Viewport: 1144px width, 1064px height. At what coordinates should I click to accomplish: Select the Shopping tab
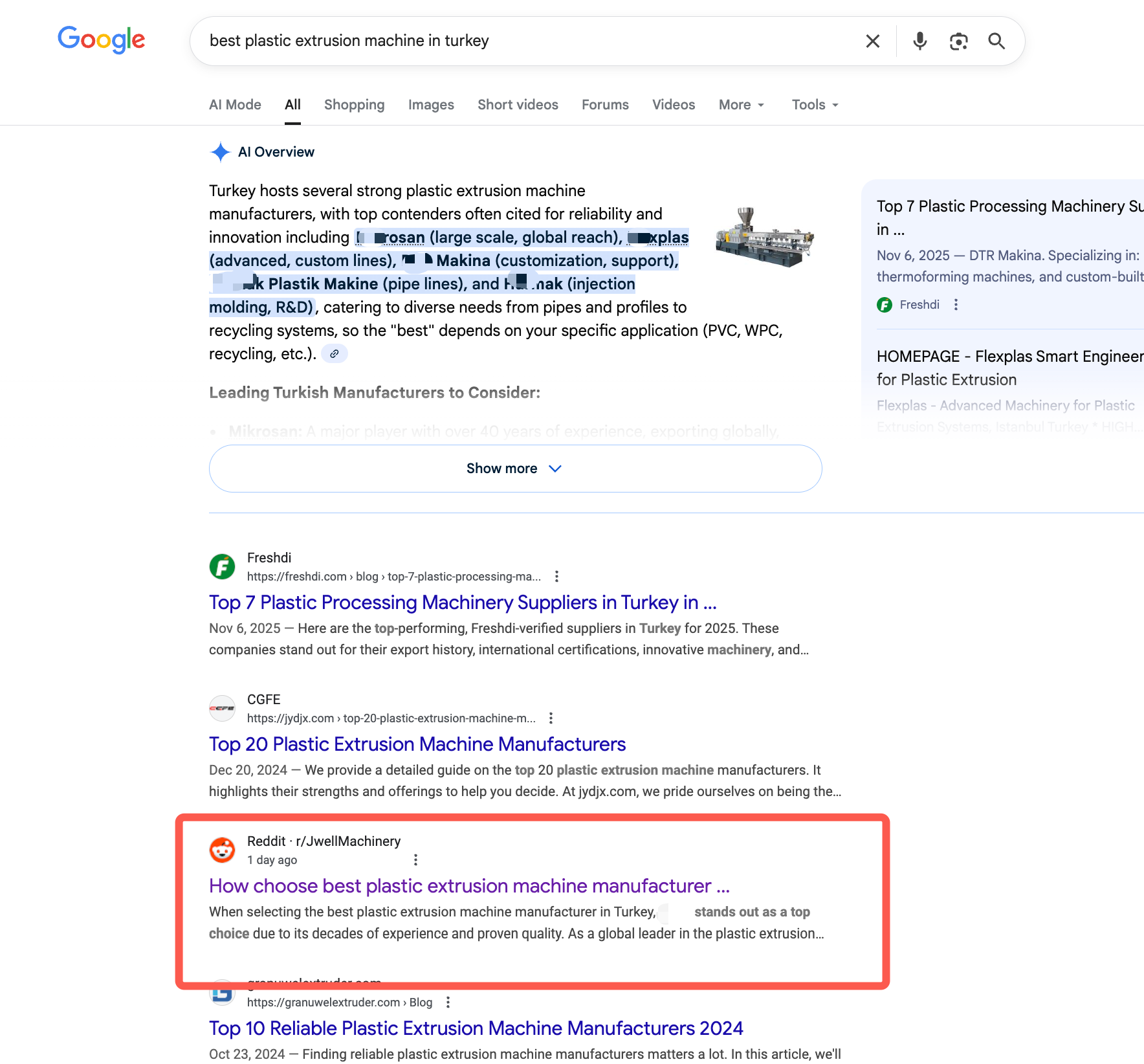coord(354,105)
